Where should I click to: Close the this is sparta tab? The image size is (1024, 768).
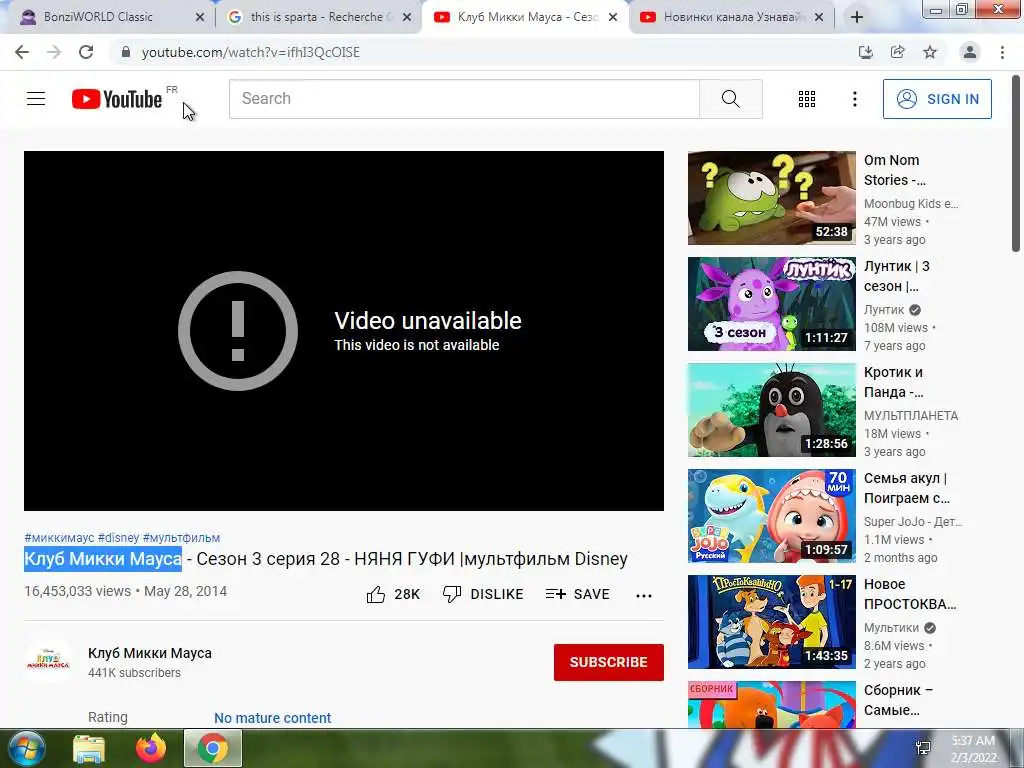click(x=407, y=18)
